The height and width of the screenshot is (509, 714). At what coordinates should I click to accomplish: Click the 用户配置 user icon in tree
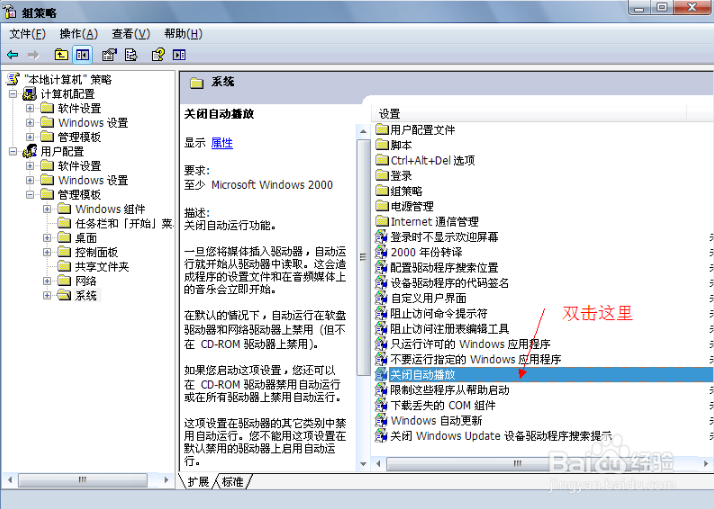coord(30,151)
